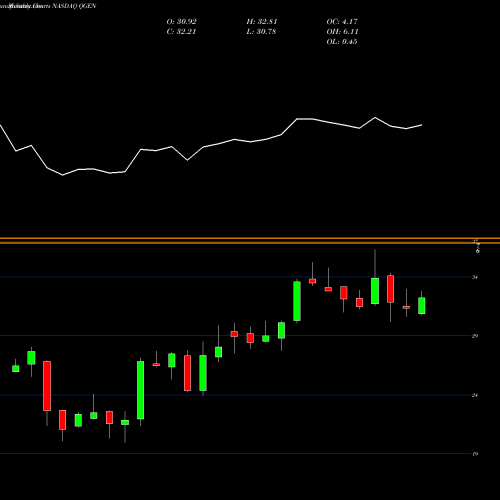This screenshot has height=500, width=500.
Task: Click the 'C: 32.21' close value
Action: (181, 32)
